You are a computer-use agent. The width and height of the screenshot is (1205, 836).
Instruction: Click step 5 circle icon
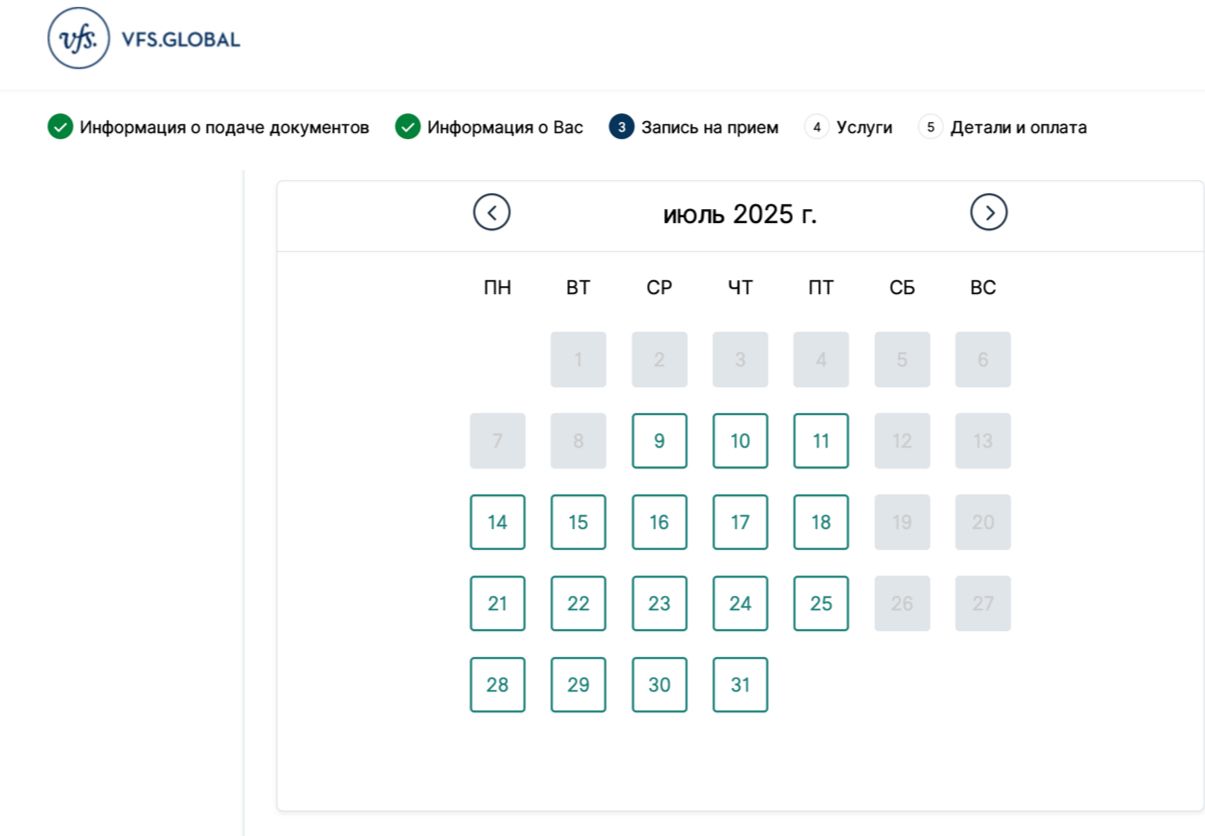(931, 127)
